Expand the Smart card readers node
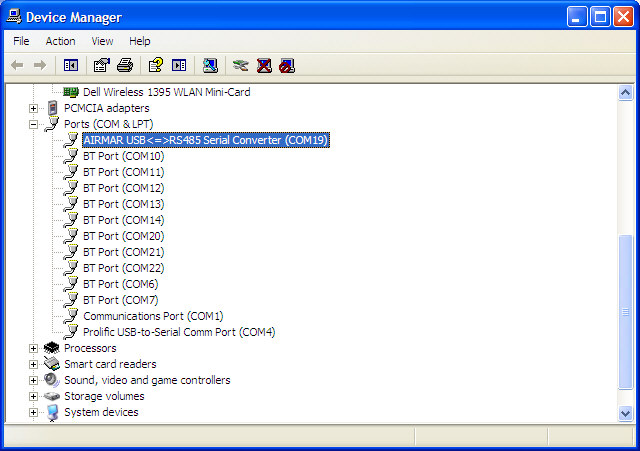The image size is (640, 451). pyautogui.click(x=33, y=364)
